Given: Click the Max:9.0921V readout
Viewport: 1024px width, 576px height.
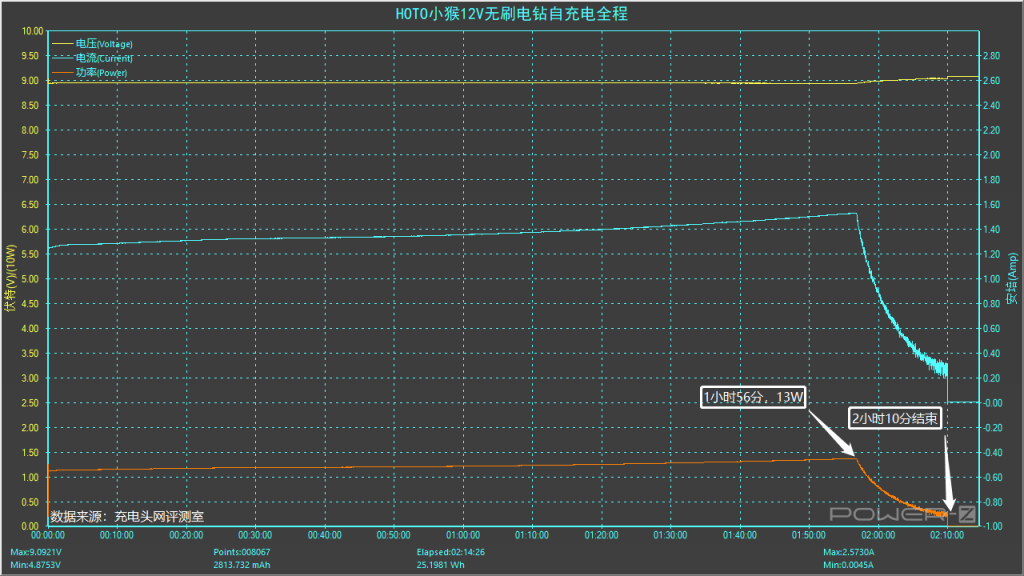Looking at the screenshot, I should coord(36,552).
